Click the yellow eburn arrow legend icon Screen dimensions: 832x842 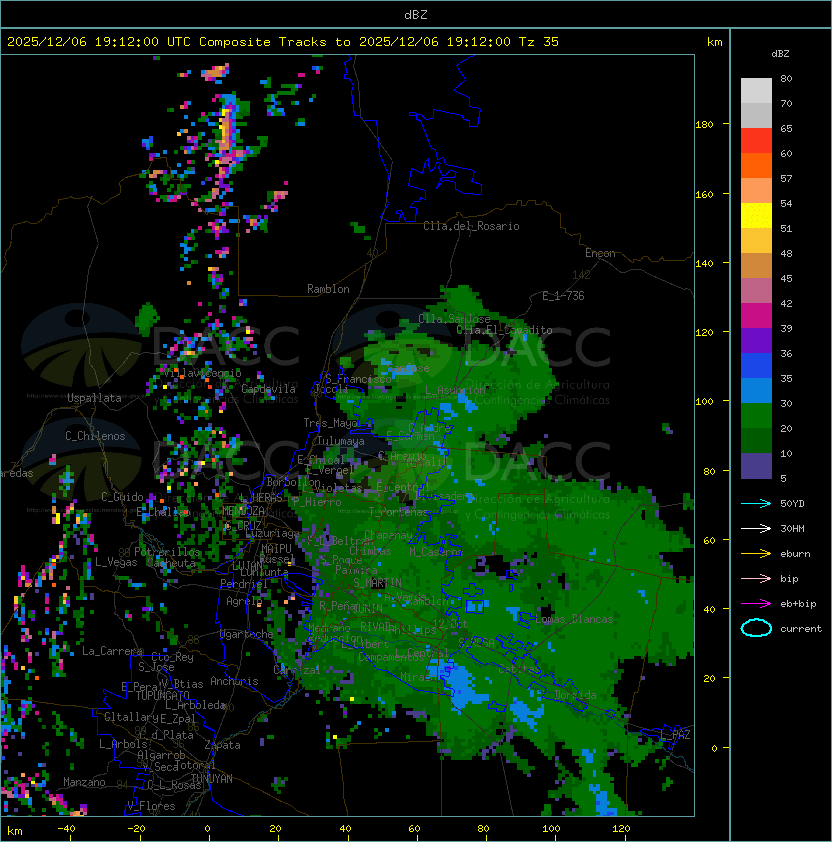tap(756, 554)
